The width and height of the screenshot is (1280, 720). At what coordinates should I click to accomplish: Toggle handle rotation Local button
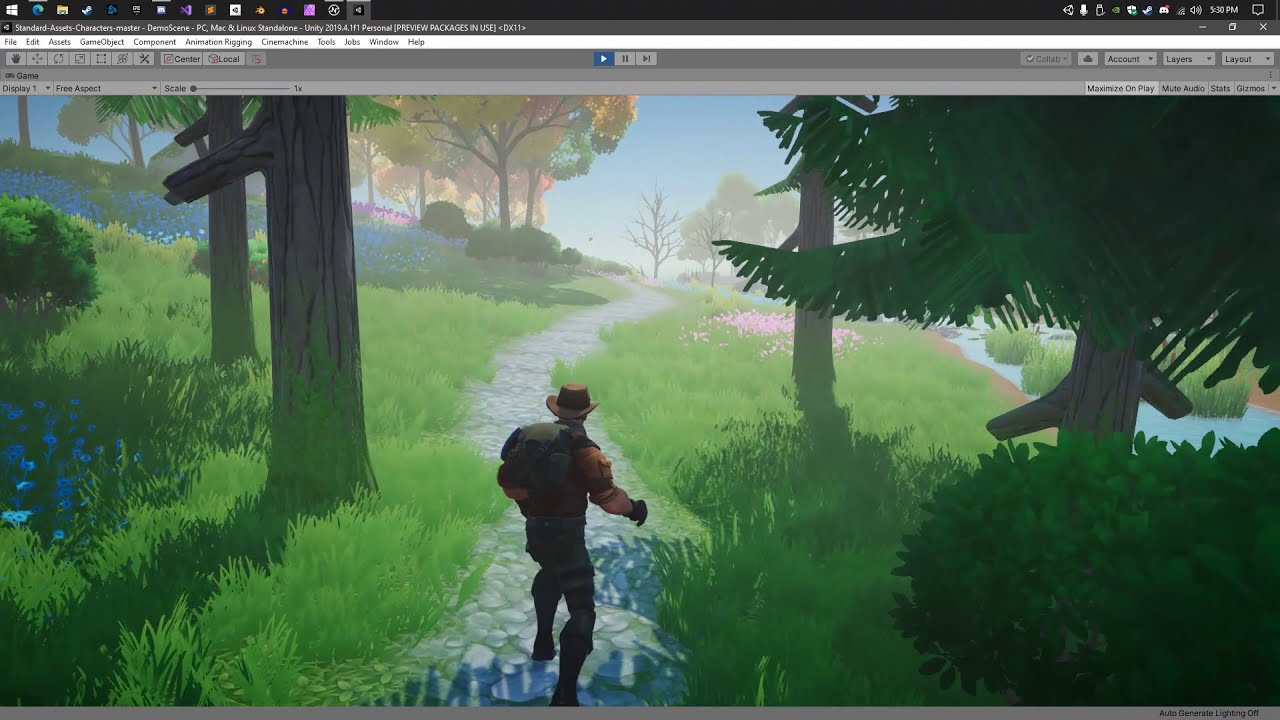coord(224,59)
